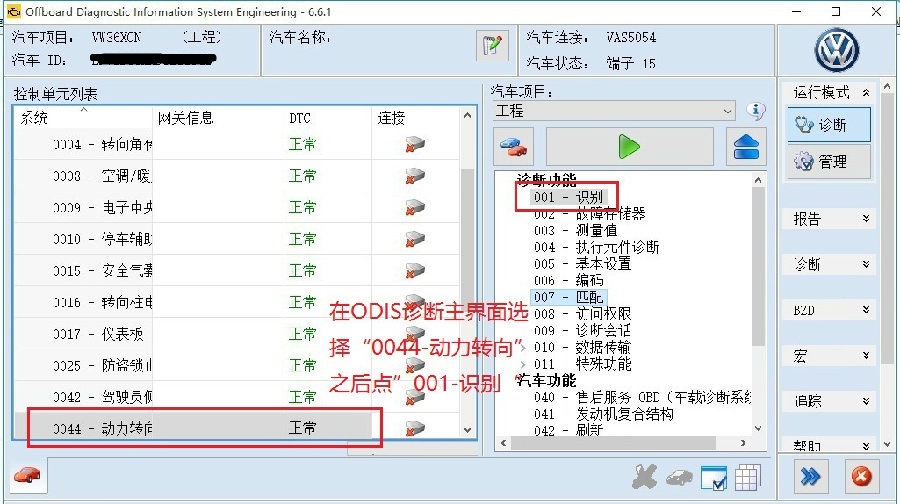Click the red circle X stop button
The height and width of the screenshot is (504, 901).
pos(861,476)
